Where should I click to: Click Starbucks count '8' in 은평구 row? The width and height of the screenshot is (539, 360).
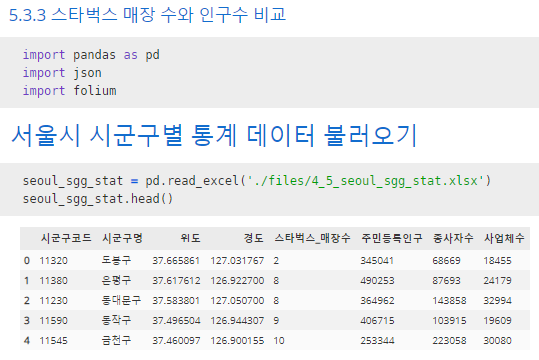[276, 281]
